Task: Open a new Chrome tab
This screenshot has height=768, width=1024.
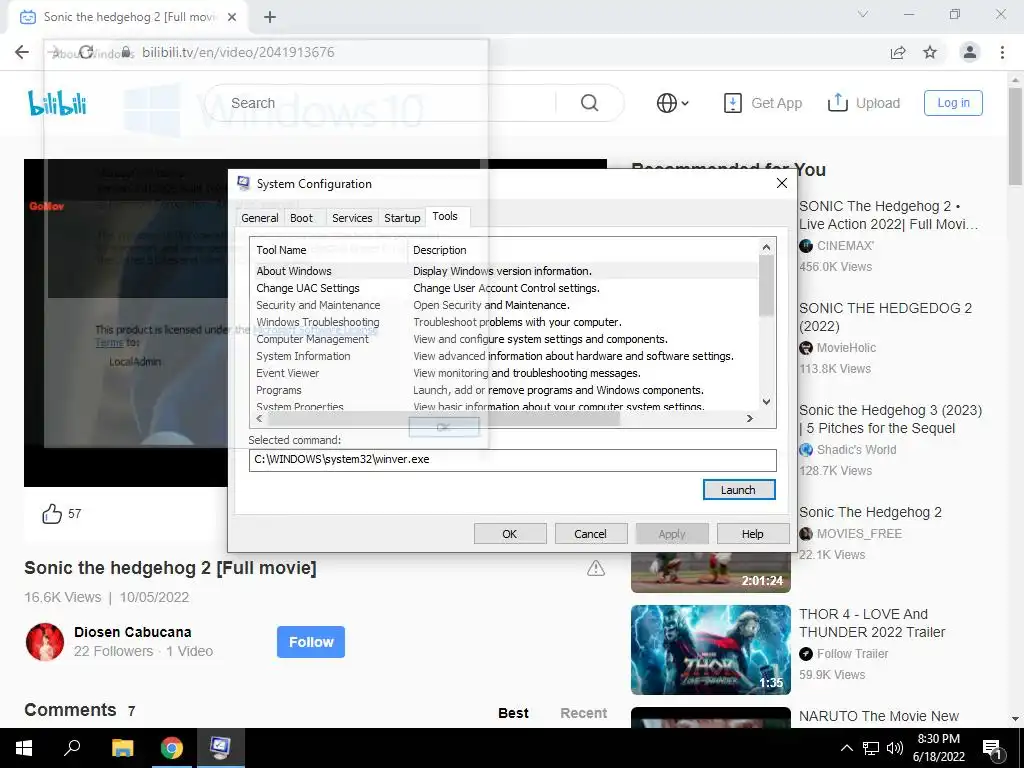Action: pyautogui.click(x=270, y=17)
